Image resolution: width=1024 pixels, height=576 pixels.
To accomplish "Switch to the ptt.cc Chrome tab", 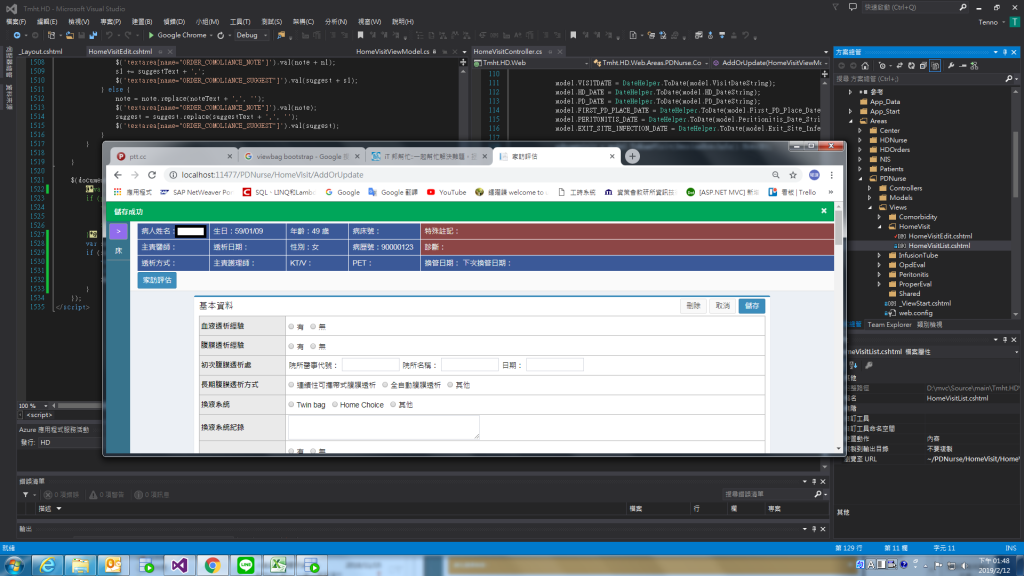I will pos(172,157).
